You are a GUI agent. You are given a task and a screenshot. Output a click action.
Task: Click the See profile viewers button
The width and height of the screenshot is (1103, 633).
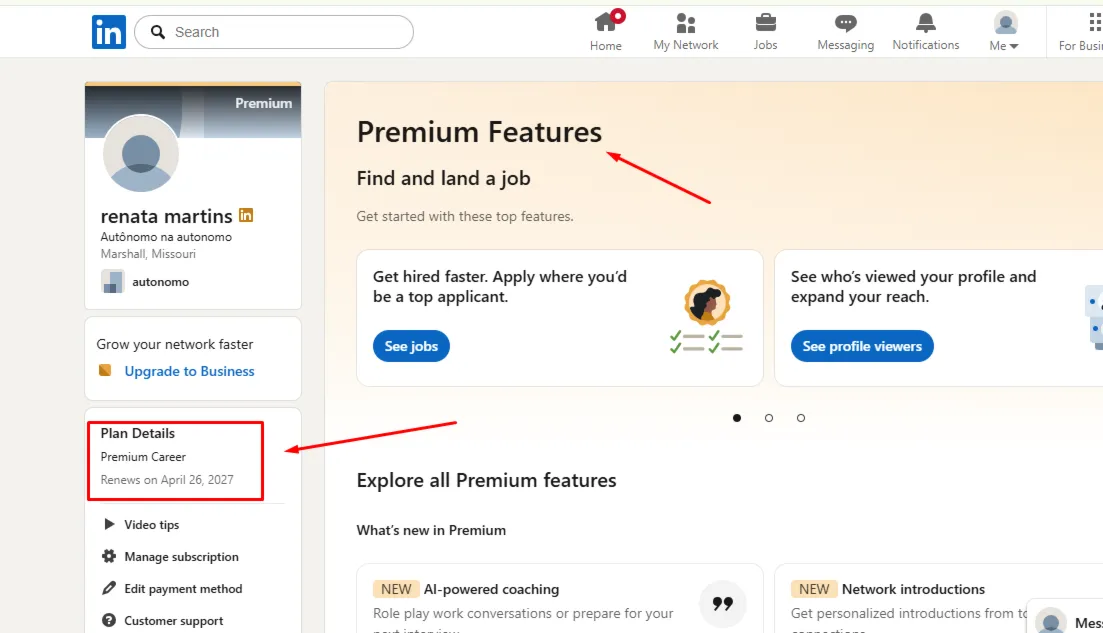862,346
